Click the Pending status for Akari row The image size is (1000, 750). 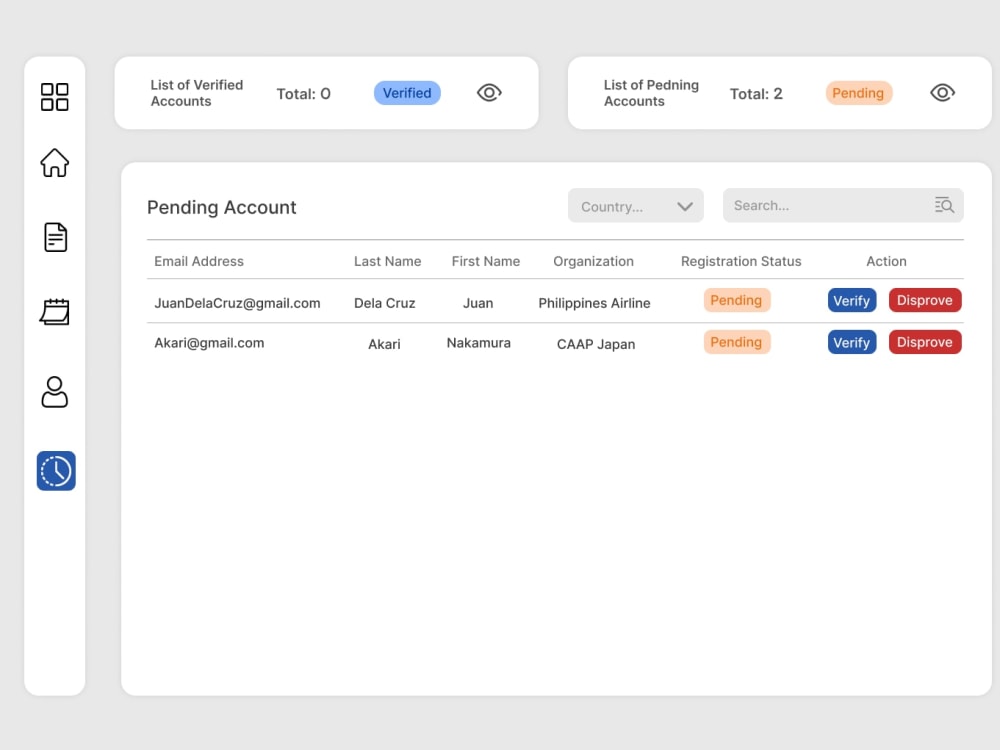coord(737,342)
